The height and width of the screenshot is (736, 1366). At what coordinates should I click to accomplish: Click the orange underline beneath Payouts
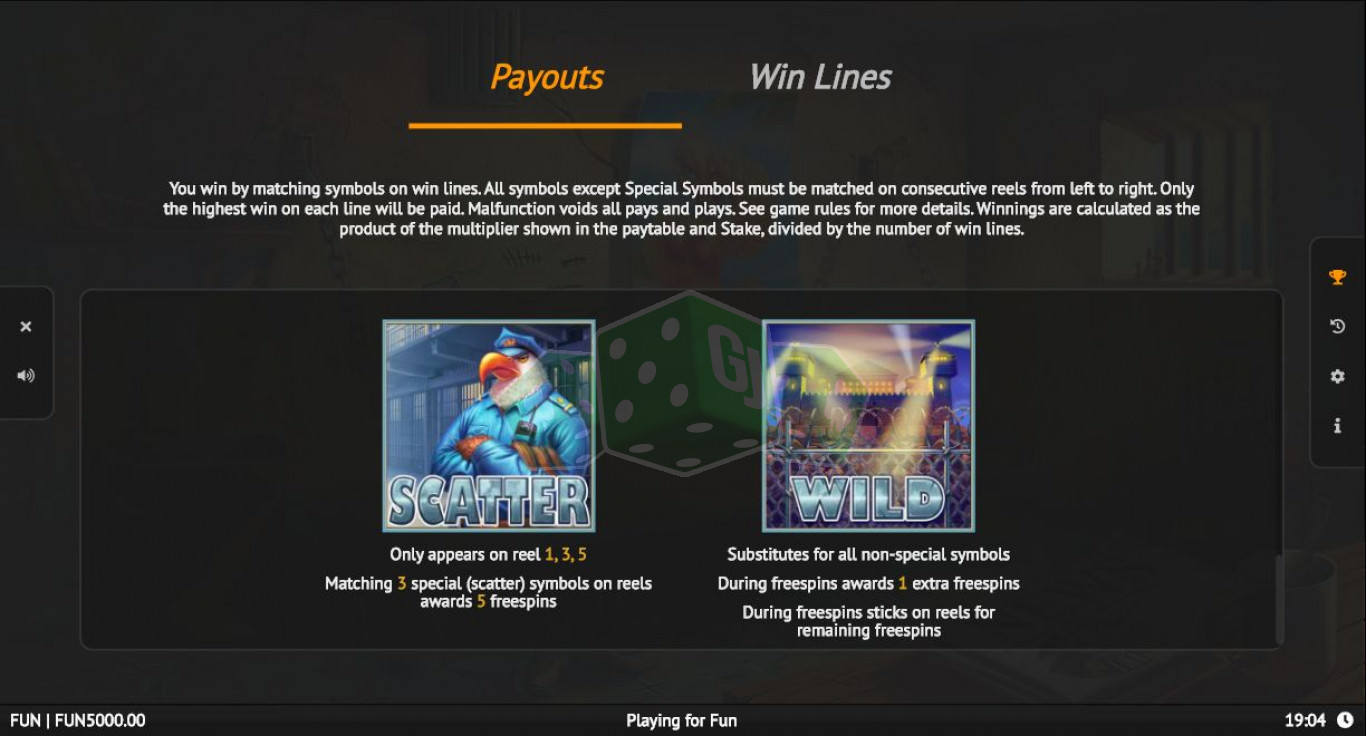point(545,126)
